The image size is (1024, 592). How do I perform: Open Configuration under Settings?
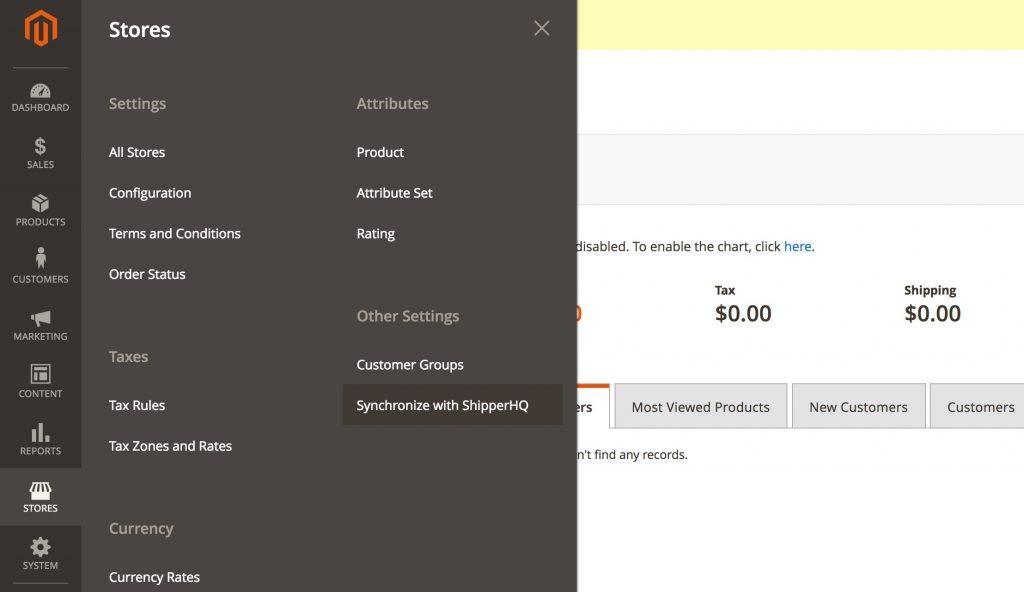(150, 193)
